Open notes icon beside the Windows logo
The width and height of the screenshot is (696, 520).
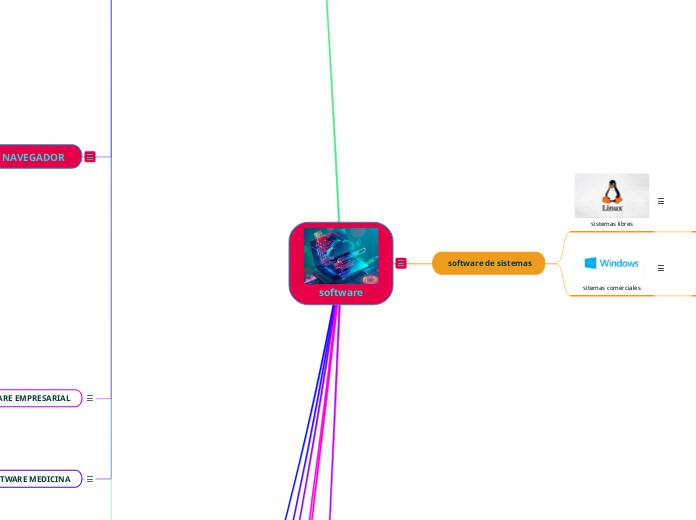661,268
